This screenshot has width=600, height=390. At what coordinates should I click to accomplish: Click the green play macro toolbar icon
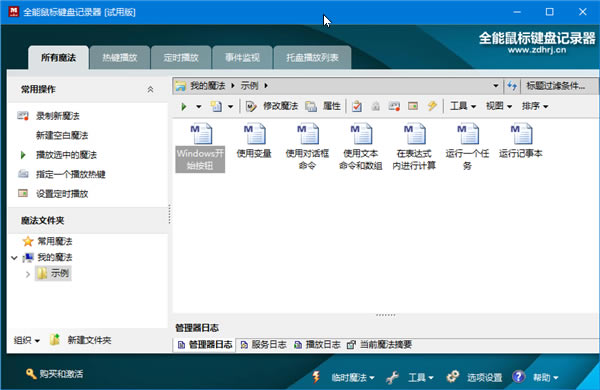pos(184,106)
